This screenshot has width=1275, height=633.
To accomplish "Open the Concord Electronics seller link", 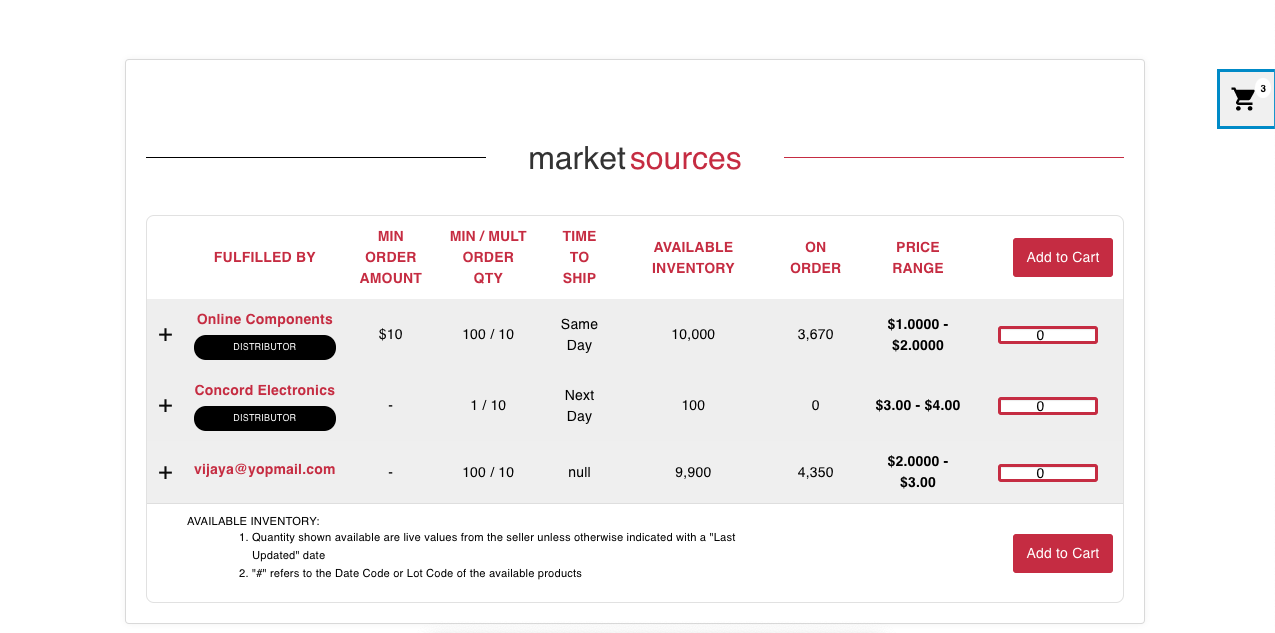I will (265, 391).
